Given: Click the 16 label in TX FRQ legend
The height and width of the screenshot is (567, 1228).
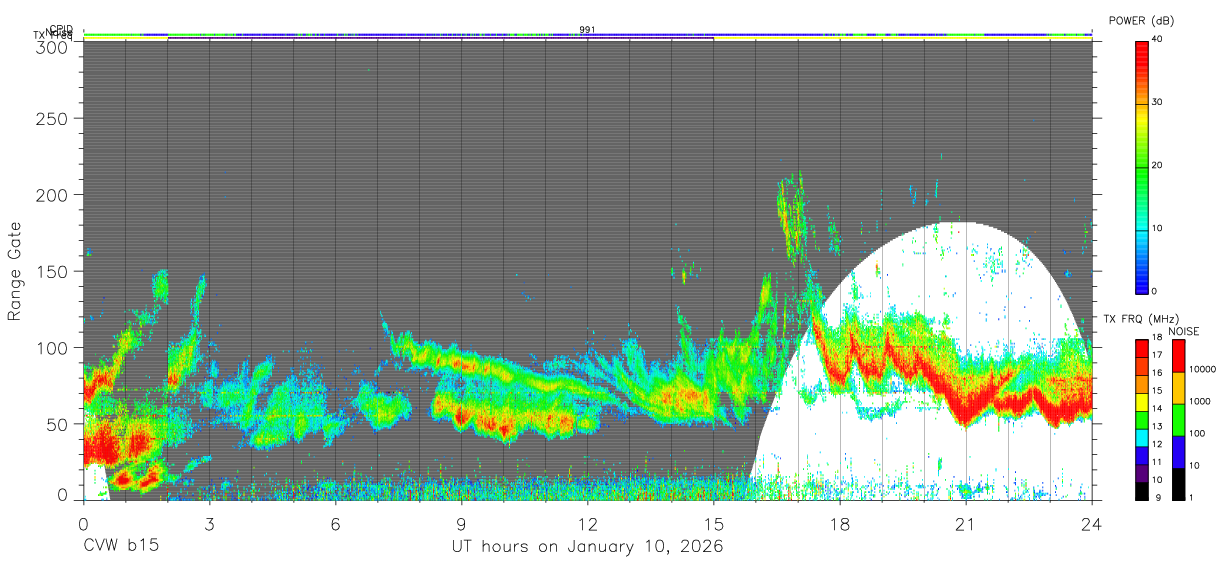Looking at the screenshot, I should (1157, 372).
